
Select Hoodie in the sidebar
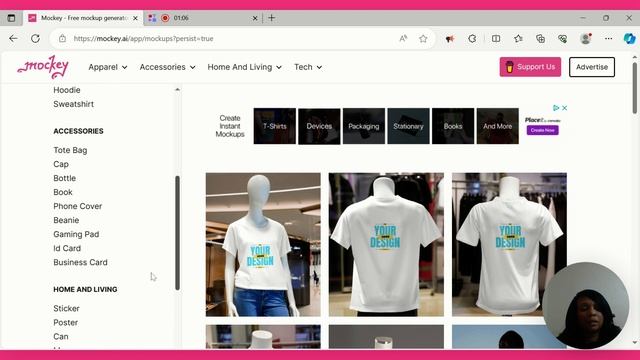coord(67,90)
